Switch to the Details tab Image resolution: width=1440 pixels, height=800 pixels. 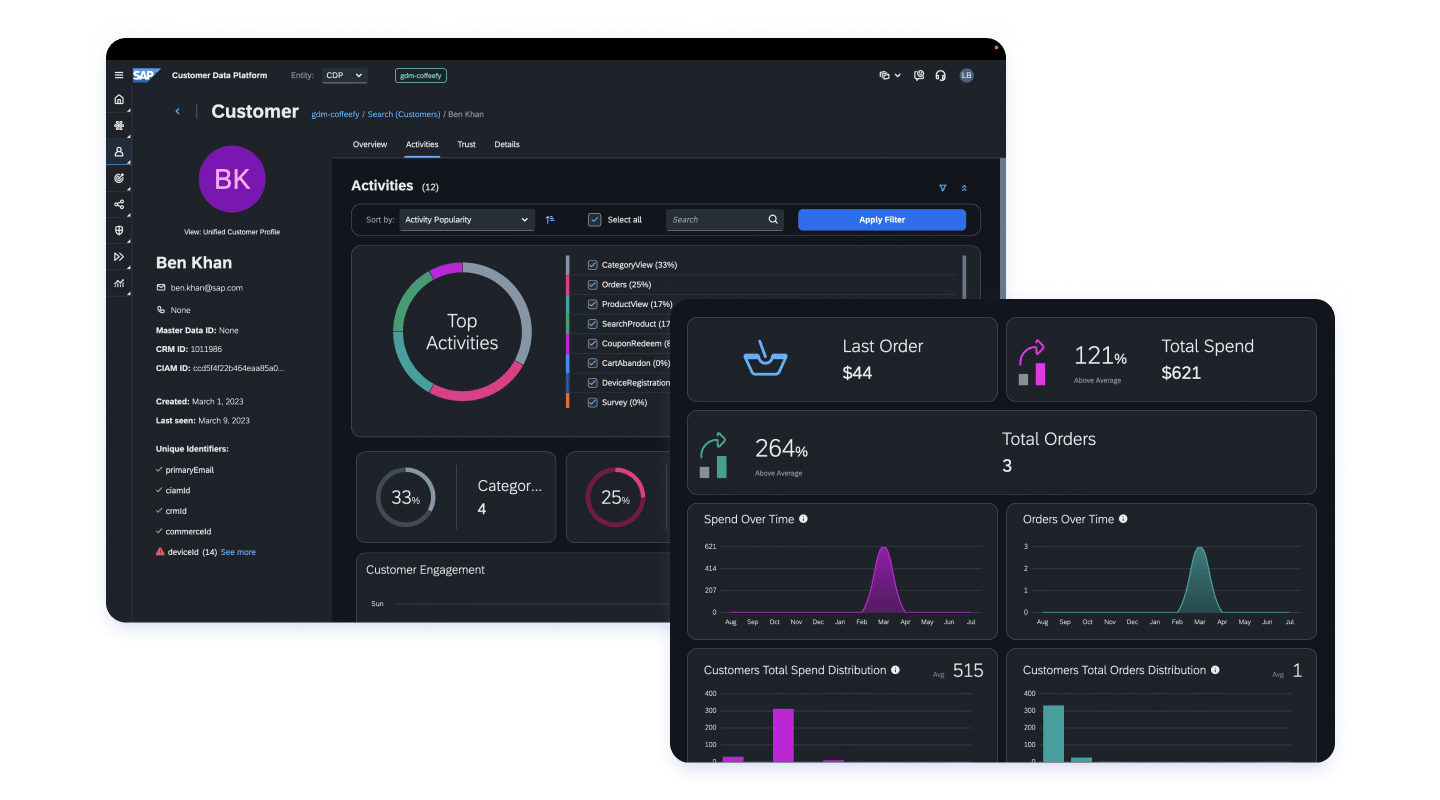pyautogui.click(x=507, y=144)
